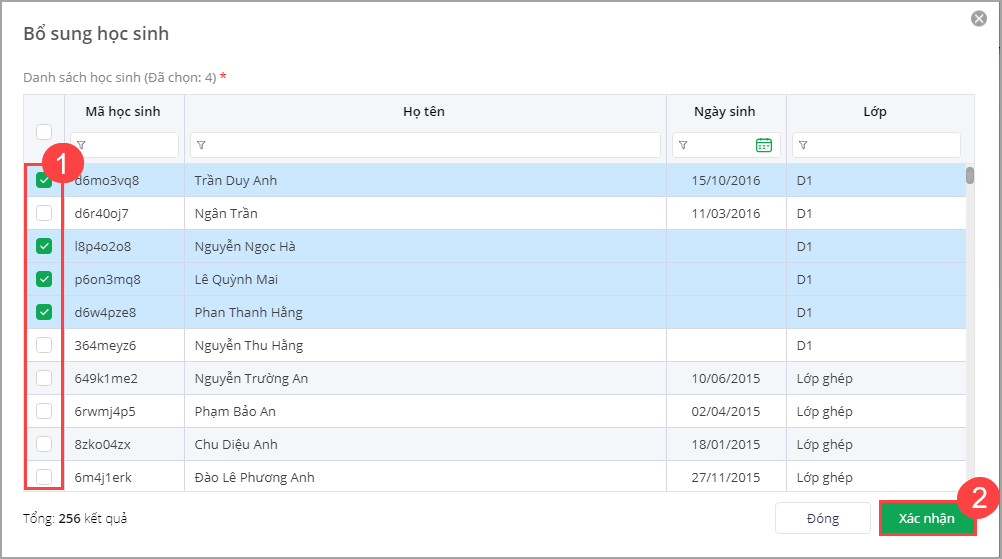This screenshot has height=559, width=1002.
Task: Click the Lớp filter input box
Action: (x=882, y=145)
